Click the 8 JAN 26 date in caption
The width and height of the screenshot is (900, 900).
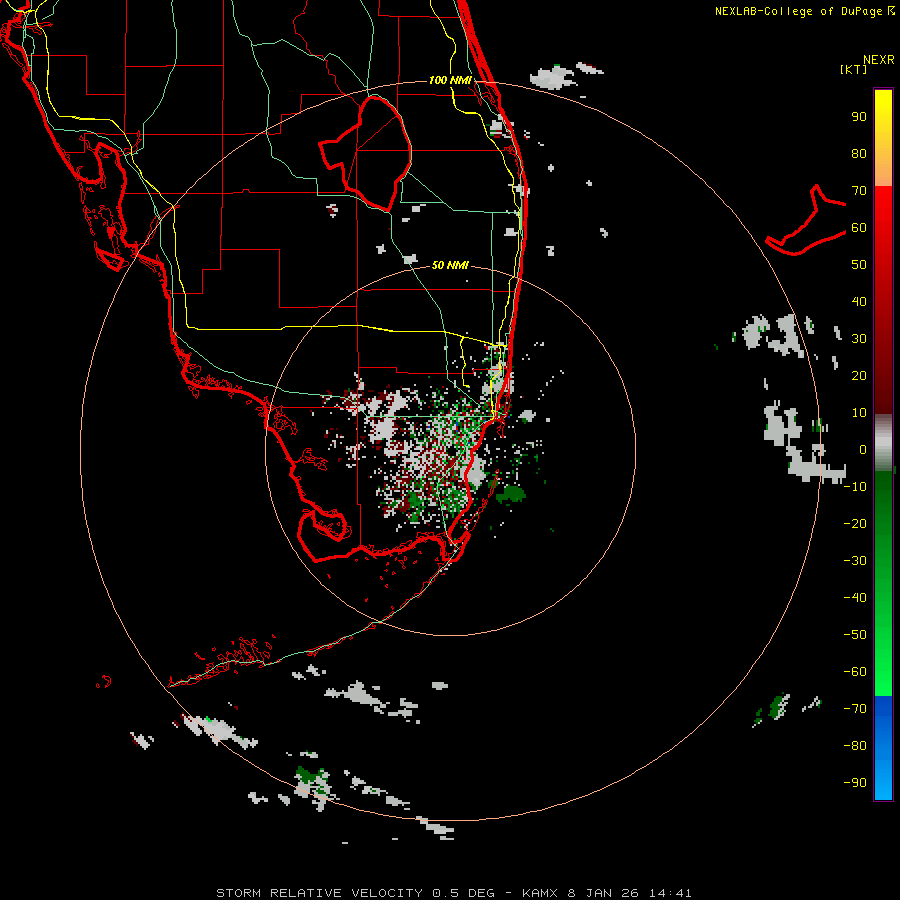click(x=603, y=893)
